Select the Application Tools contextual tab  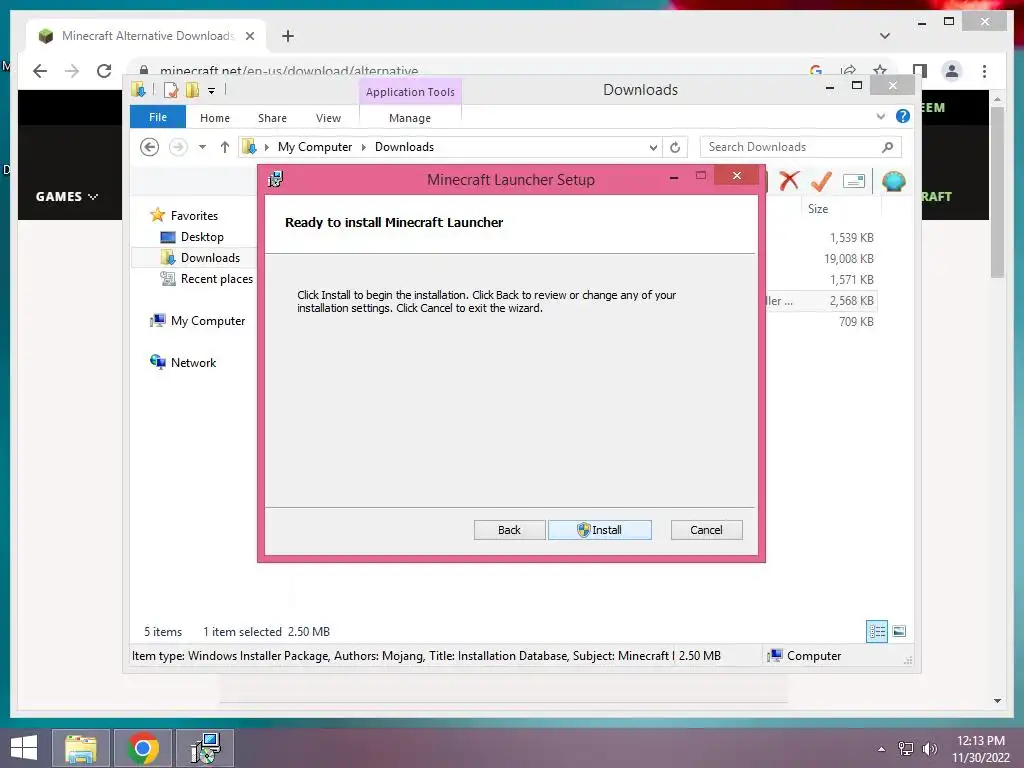410,91
